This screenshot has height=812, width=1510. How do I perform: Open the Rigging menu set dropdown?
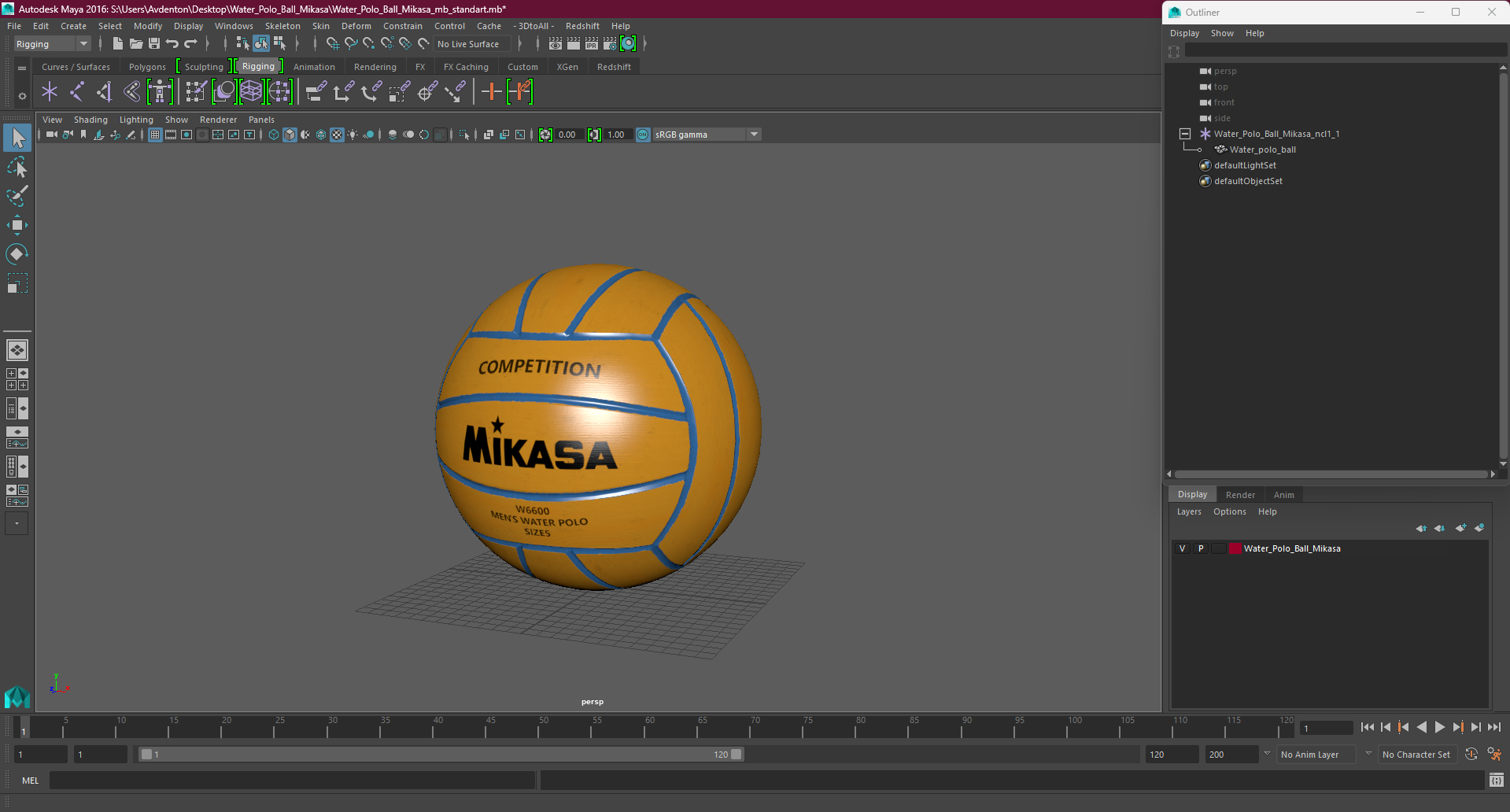(x=52, y=44)
